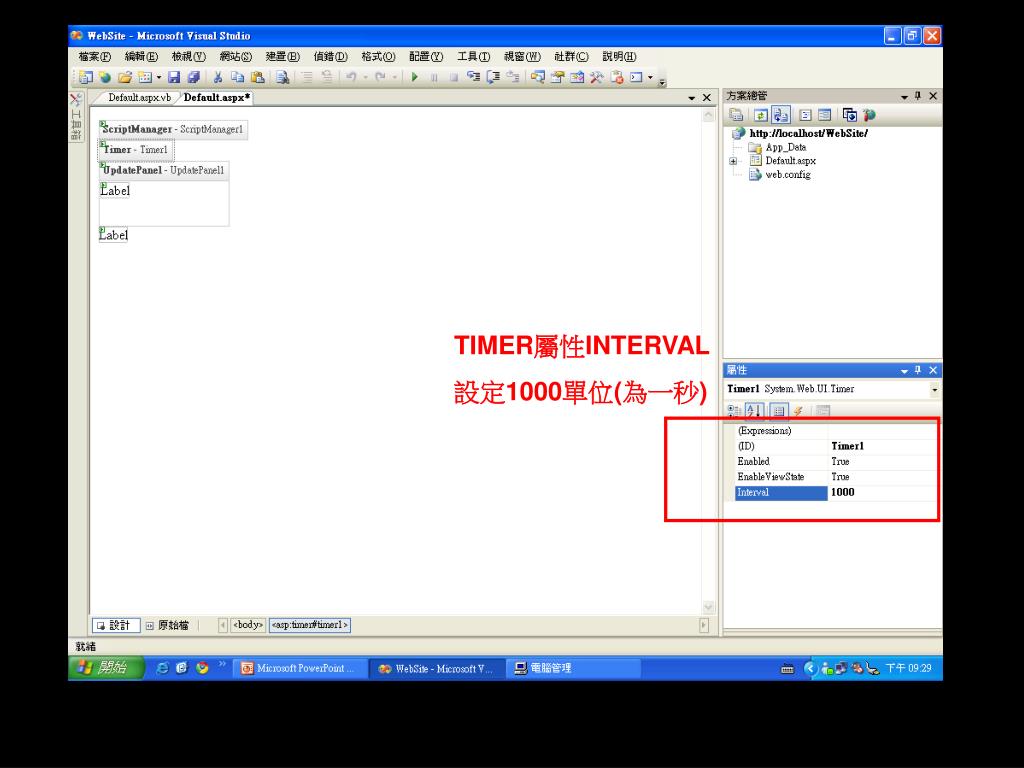Click the Save floppy disk icon
This screenshot has width=1024, height=768.
[174, 77]
